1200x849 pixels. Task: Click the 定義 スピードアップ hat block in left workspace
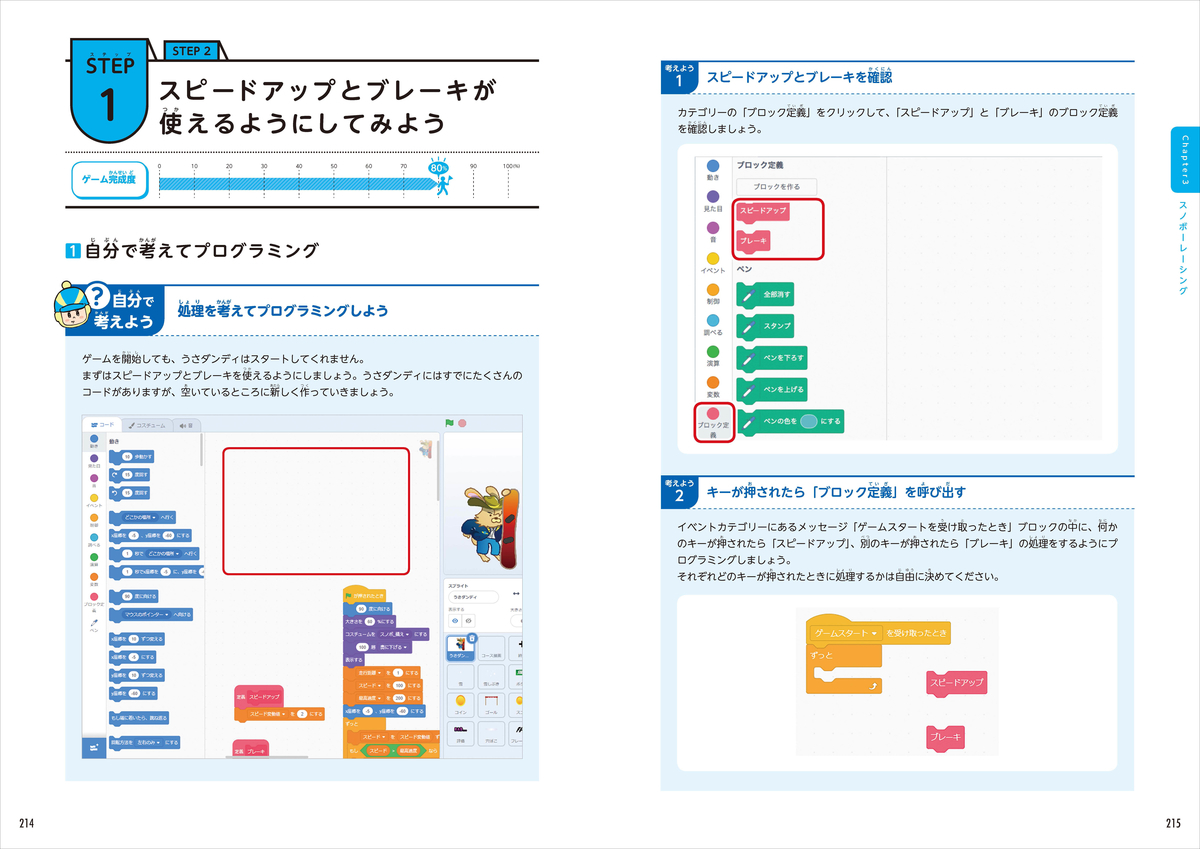[258, 696]
